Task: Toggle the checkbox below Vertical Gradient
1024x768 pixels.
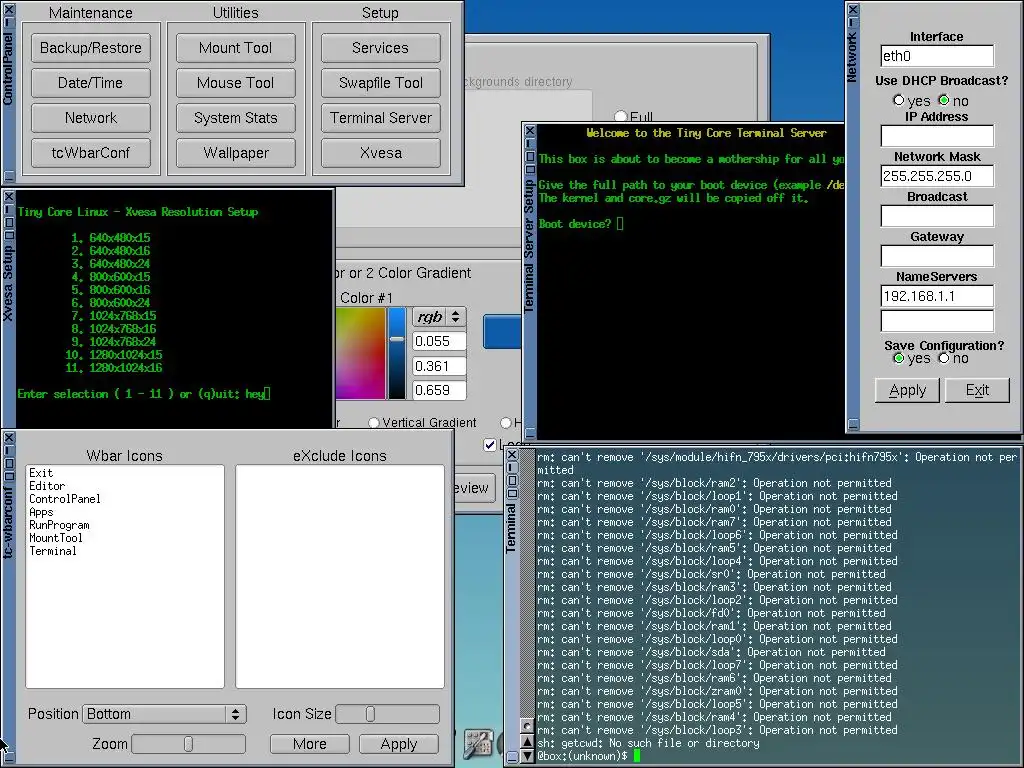Action: click(490, 445)
